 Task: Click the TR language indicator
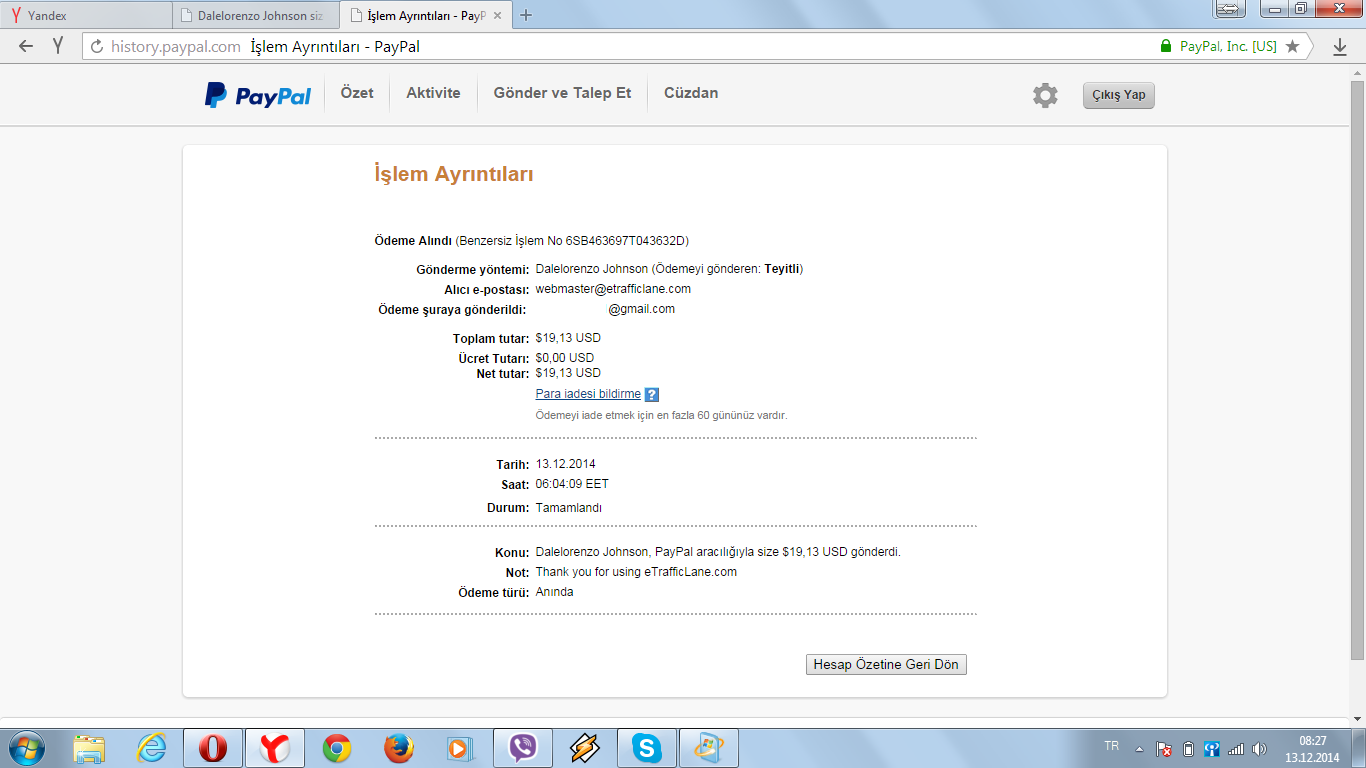[x=1111, y=746]
